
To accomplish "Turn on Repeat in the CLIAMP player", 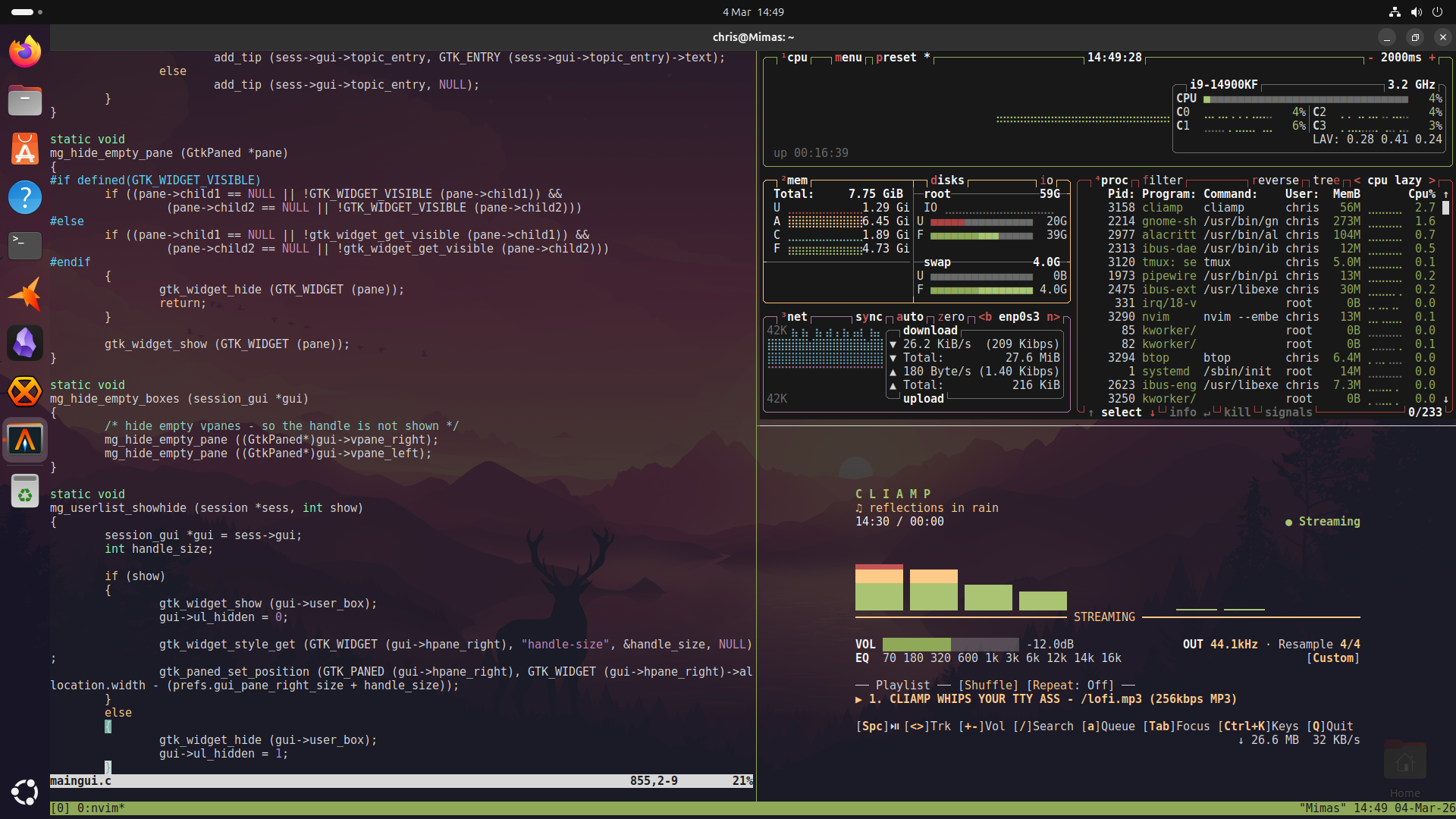I will (1072, 685).
